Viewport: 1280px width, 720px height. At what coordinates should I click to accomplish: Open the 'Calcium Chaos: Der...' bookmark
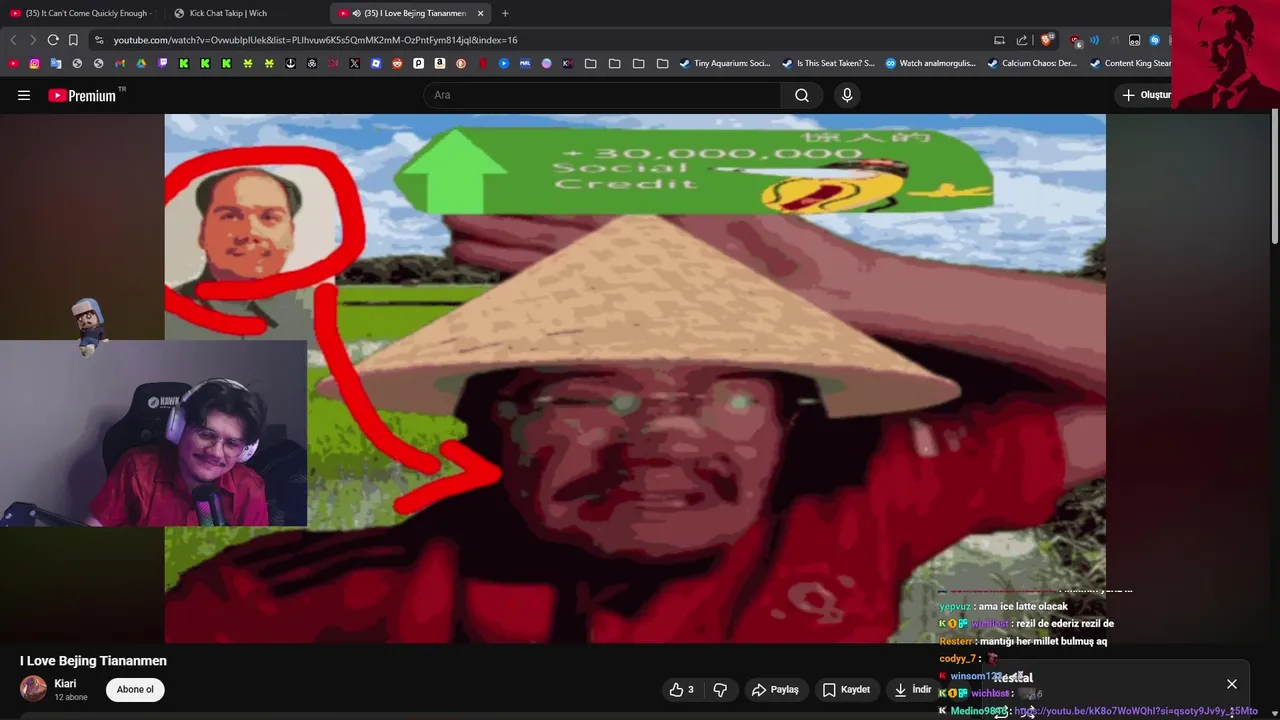(x=1032, y=63)
